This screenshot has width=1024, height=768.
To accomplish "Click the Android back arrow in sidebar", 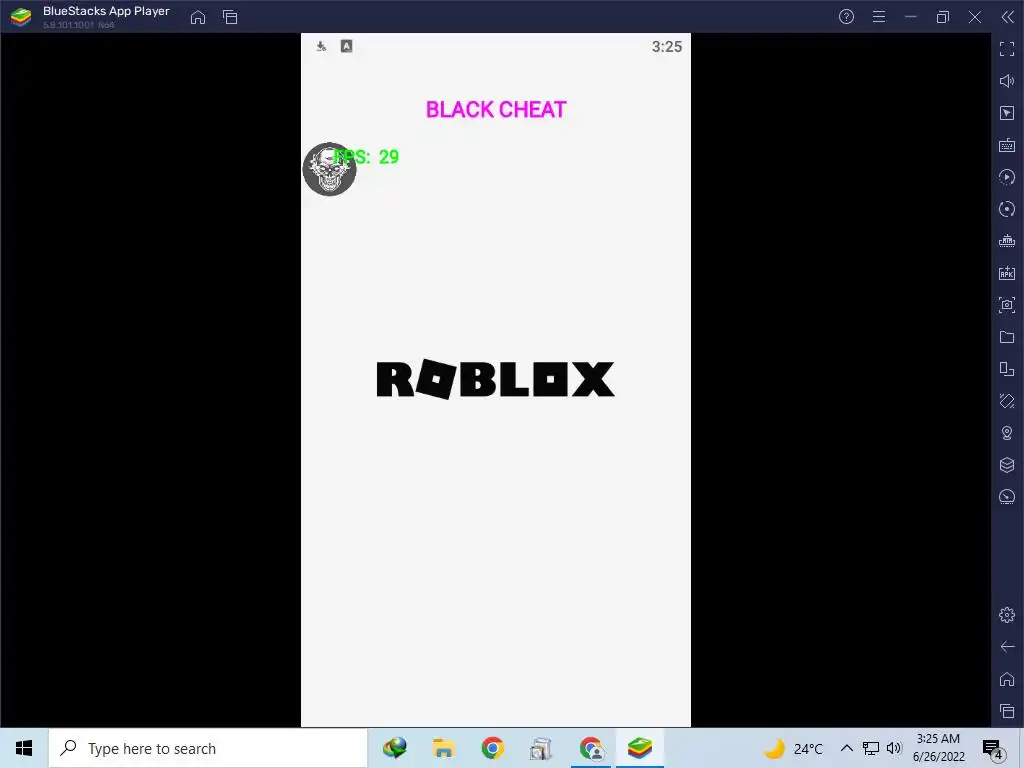I will [1007, 647].
